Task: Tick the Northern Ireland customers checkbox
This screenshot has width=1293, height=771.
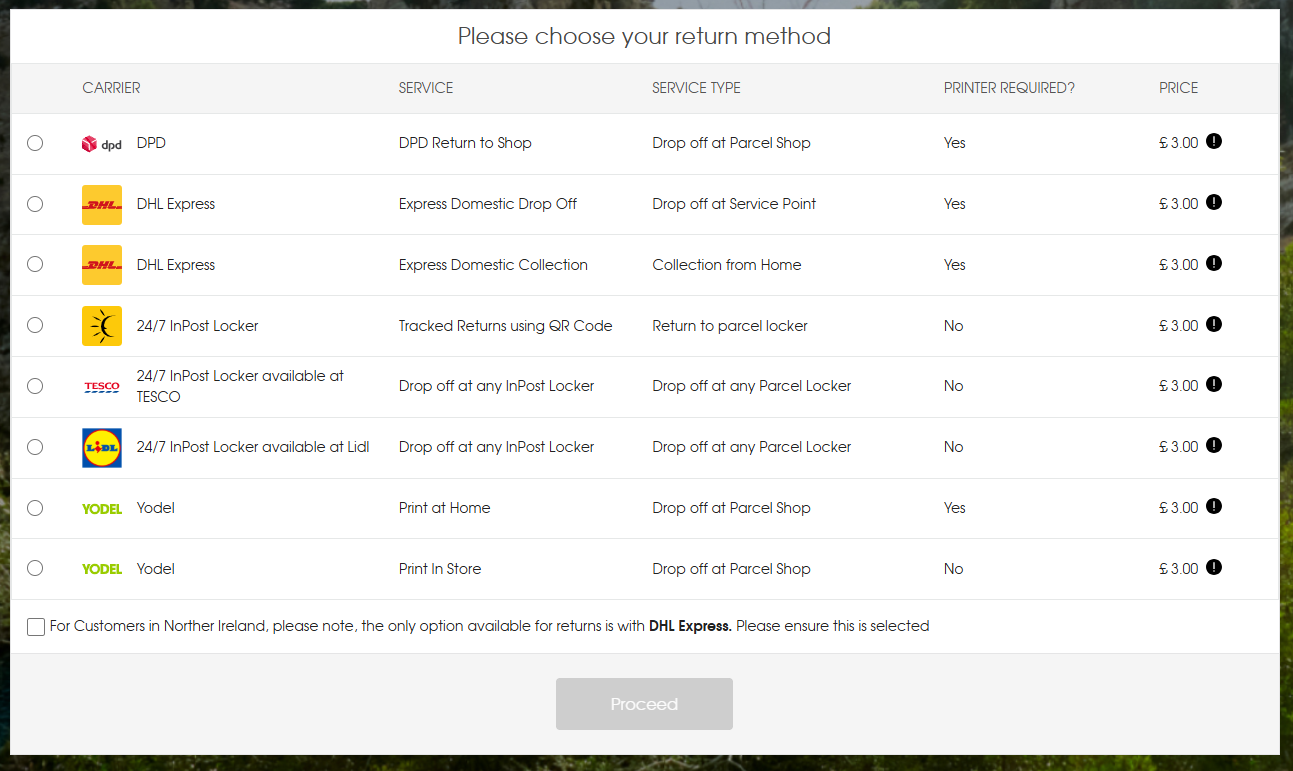Action: click(x=36, y=627)
